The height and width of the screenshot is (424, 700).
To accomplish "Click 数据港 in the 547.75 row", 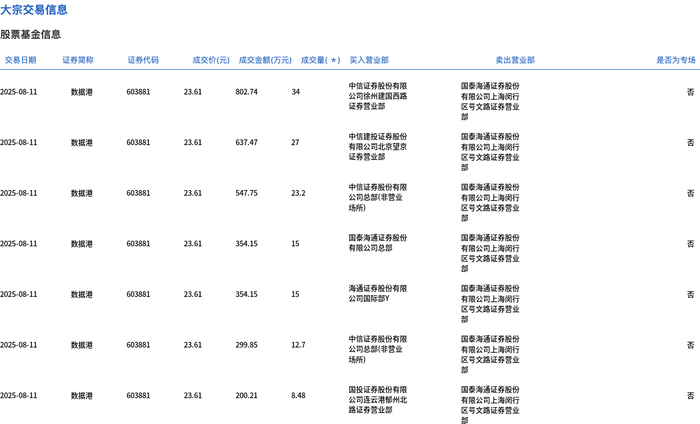I will click(82, 193).
